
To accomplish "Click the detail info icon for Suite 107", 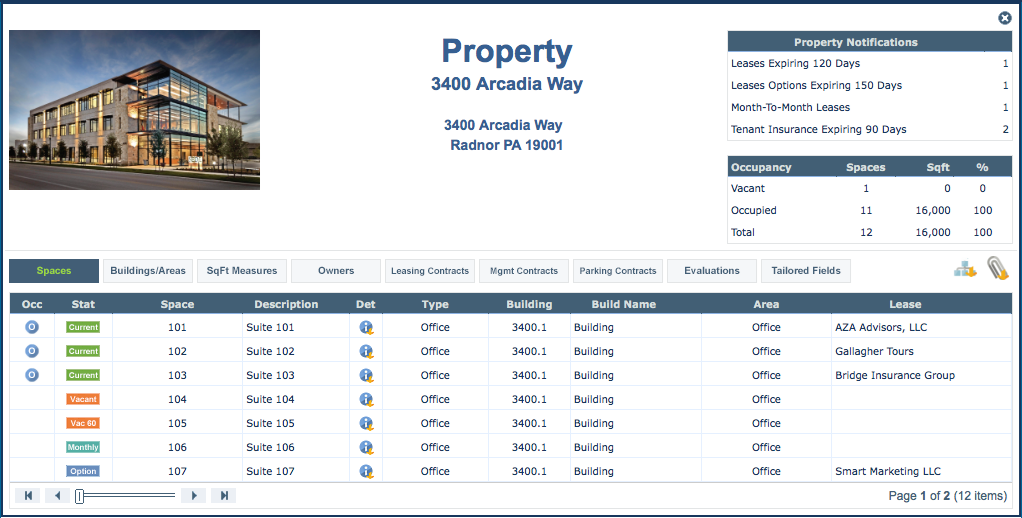I will pos(366,471).
